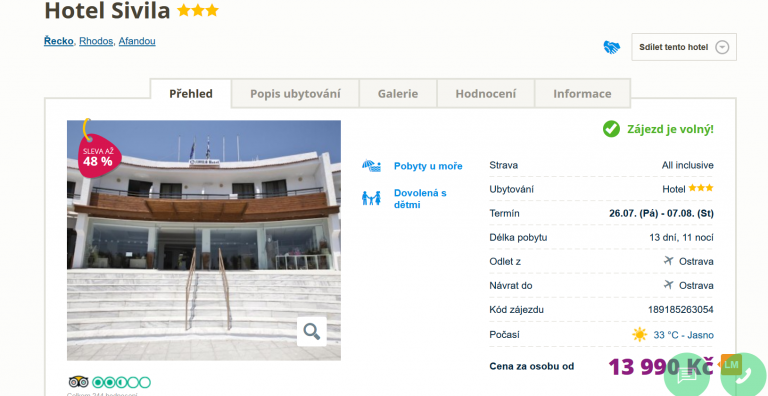
Task: Open the Pobyty u moře link
Action: point(428,166)
